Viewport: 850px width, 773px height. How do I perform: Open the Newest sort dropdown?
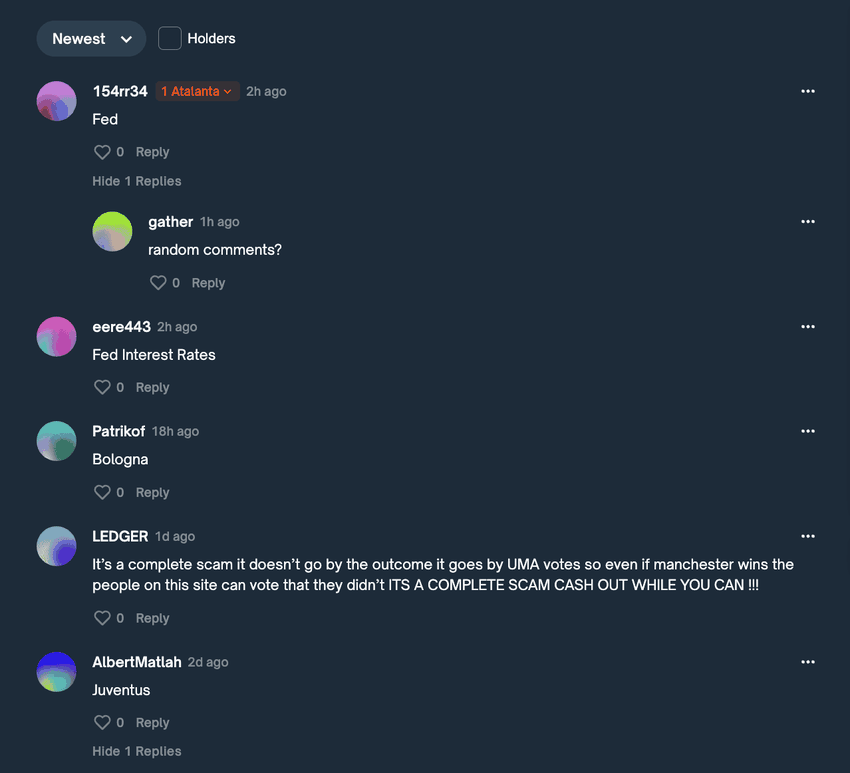coord(91,38)
